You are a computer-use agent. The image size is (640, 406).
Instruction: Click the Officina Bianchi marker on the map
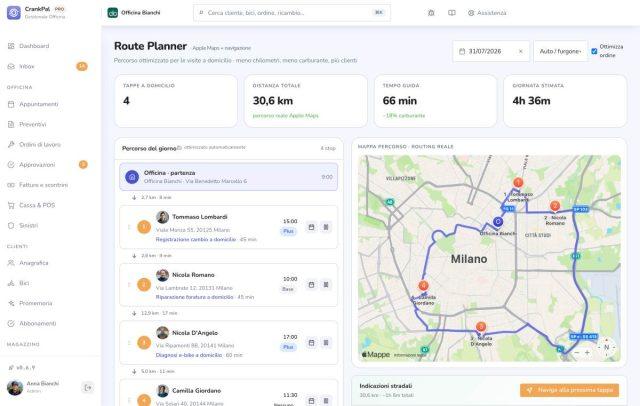point(498,222)
